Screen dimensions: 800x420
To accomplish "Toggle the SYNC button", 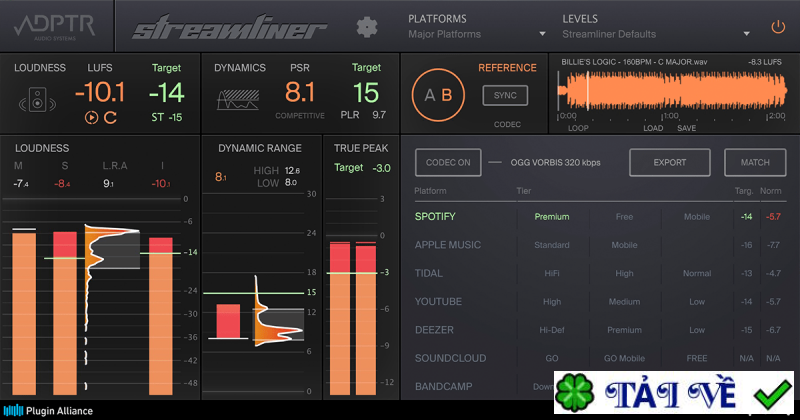I will click(x=505, y=95).
